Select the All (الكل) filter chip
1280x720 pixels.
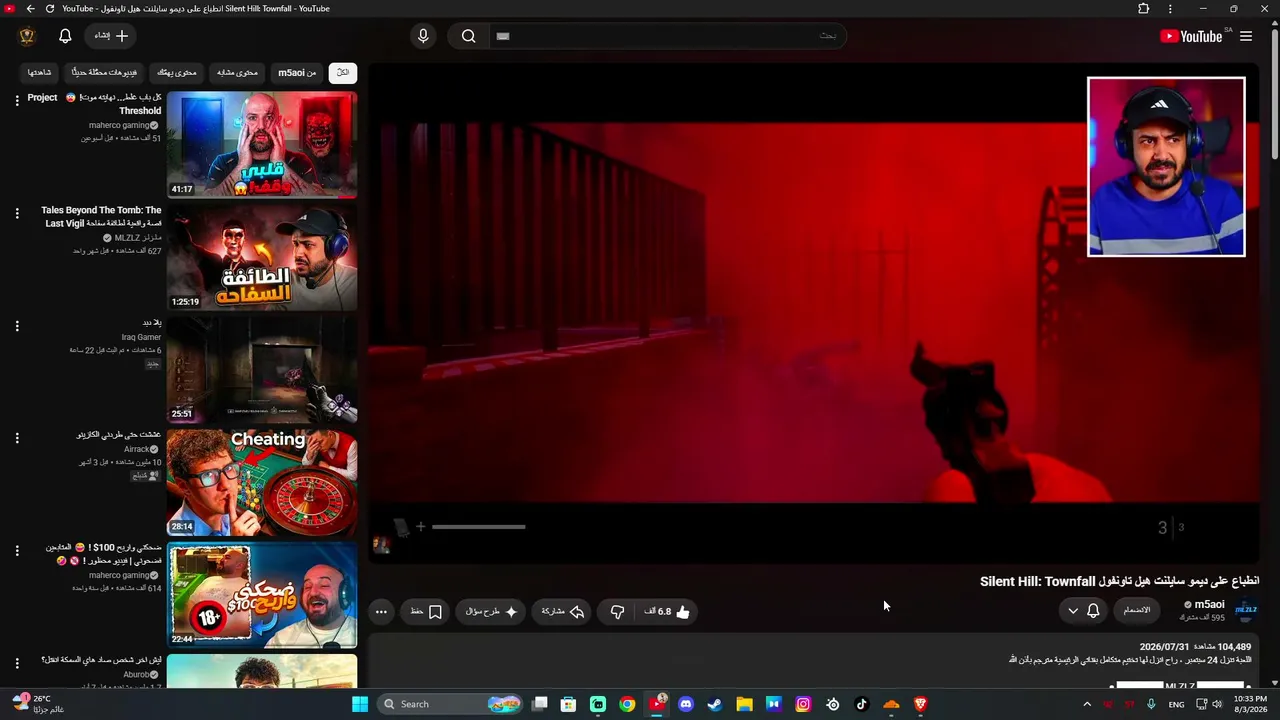coord(343,72)
